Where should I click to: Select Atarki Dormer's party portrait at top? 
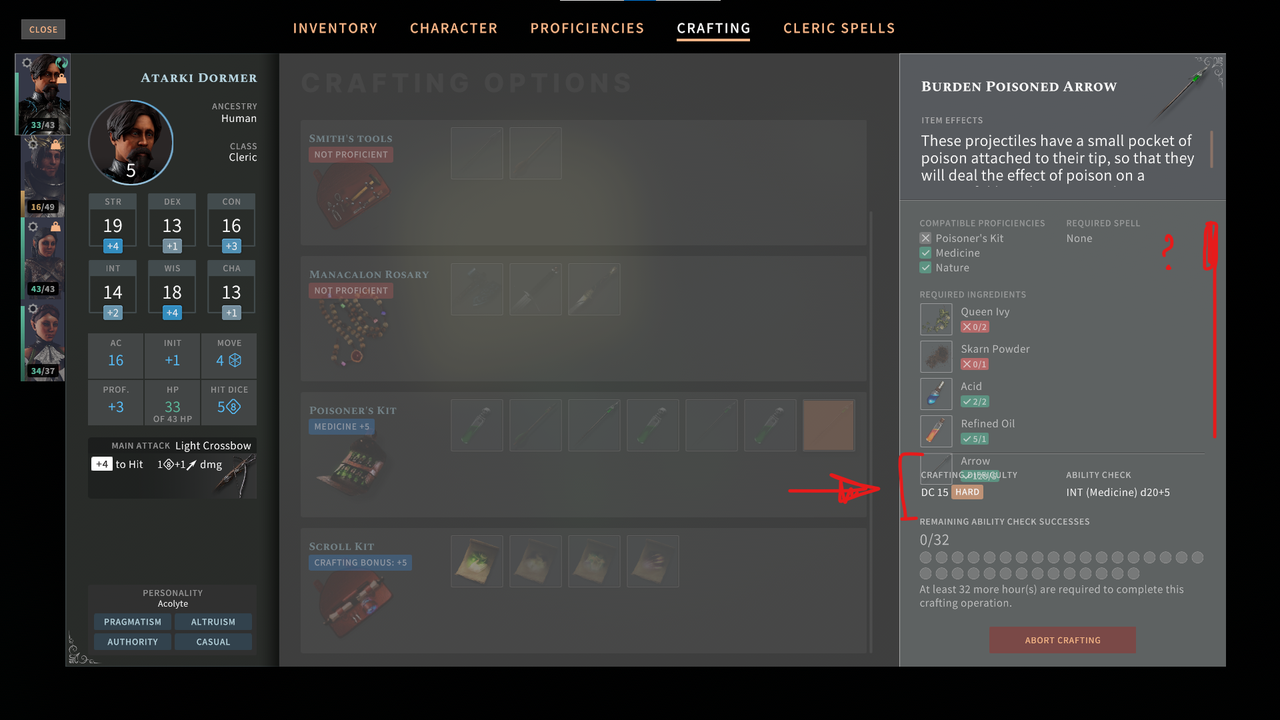click(43, 94)
